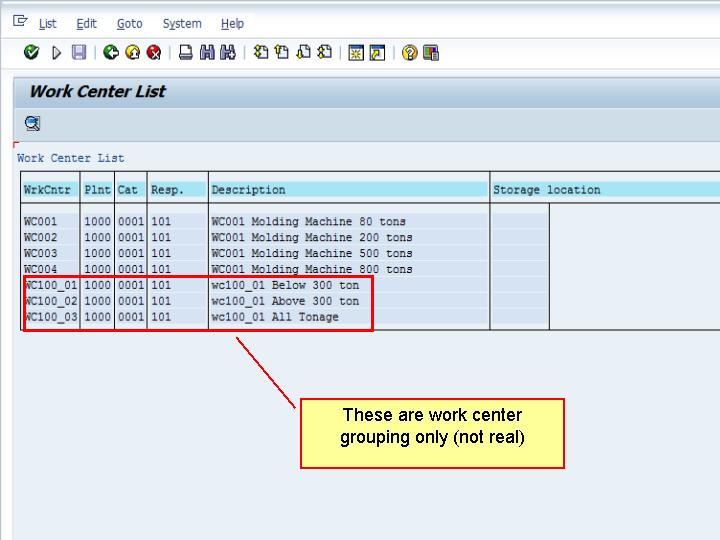Click the WrkCntr column header
The image size is (720, 540).
[x=51, y=190]
